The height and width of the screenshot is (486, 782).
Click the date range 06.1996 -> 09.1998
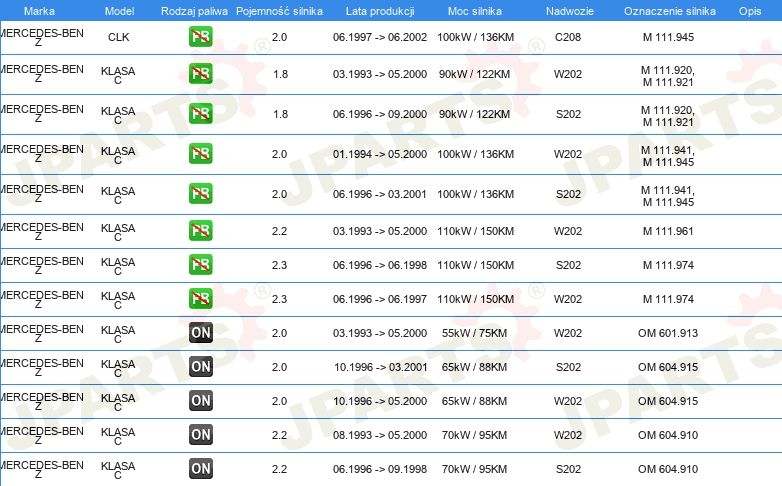[x=380, y=469]
